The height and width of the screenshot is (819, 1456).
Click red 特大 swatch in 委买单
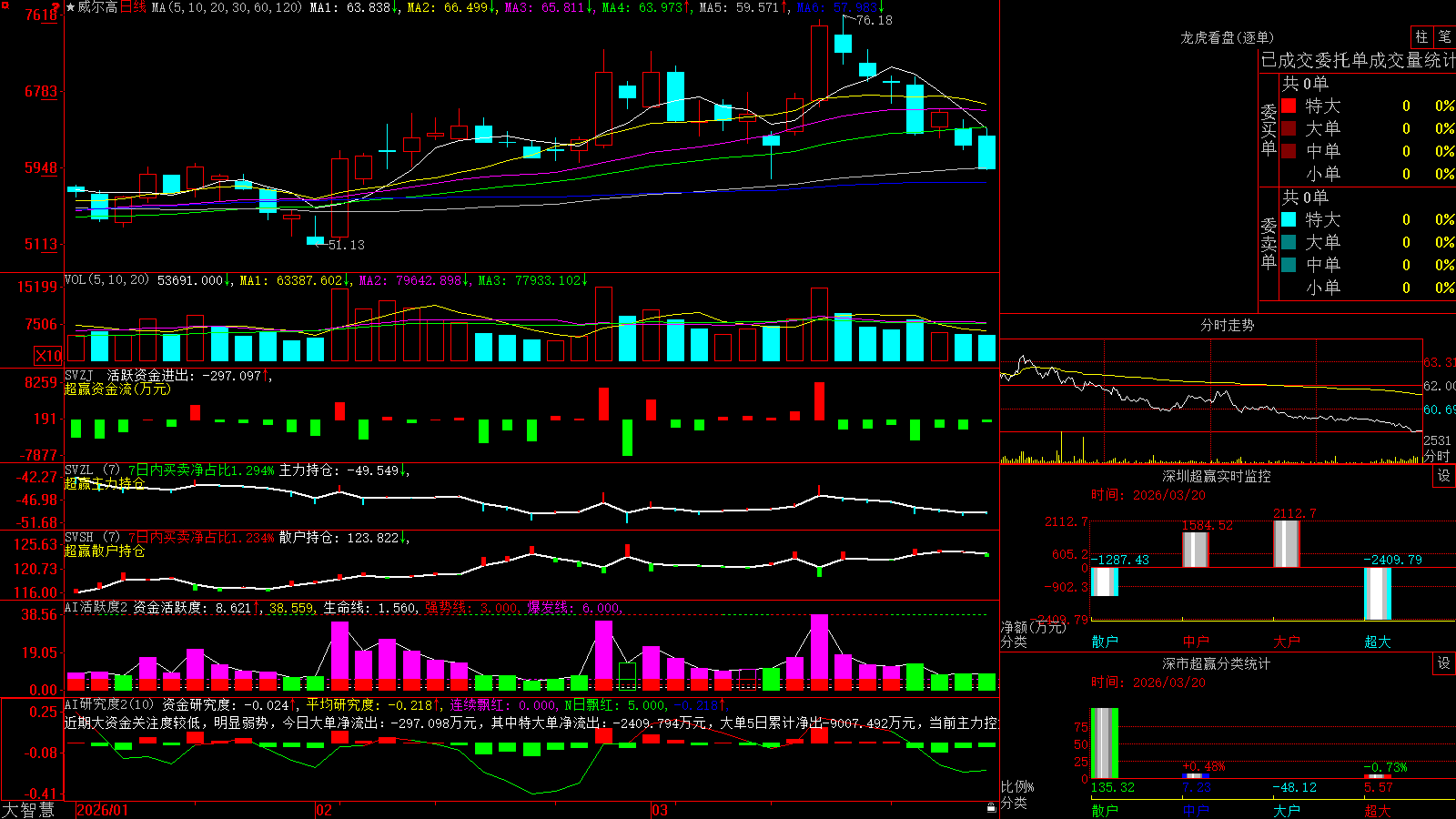coord(1289,106)
